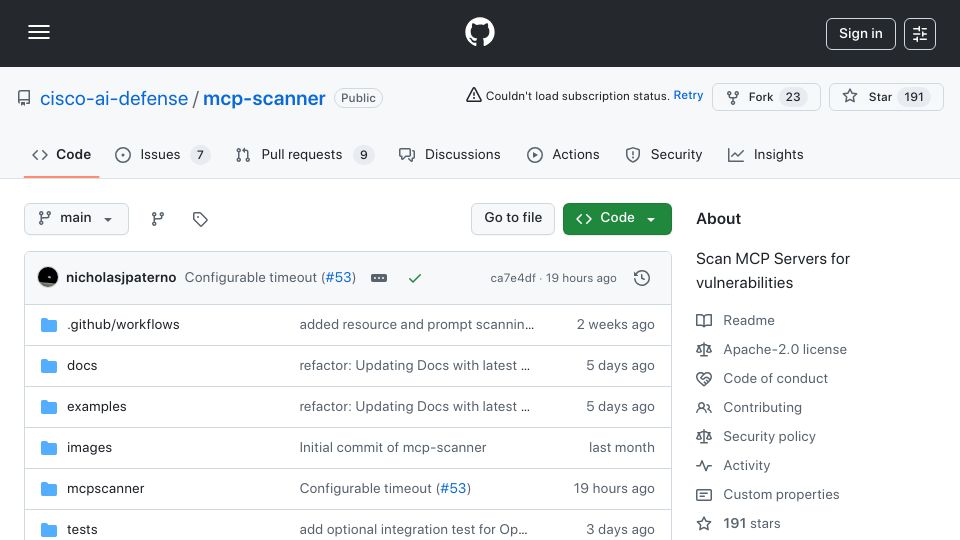Open the hamburger navigation menu
960x540 pixels.
tap(39, 32)
